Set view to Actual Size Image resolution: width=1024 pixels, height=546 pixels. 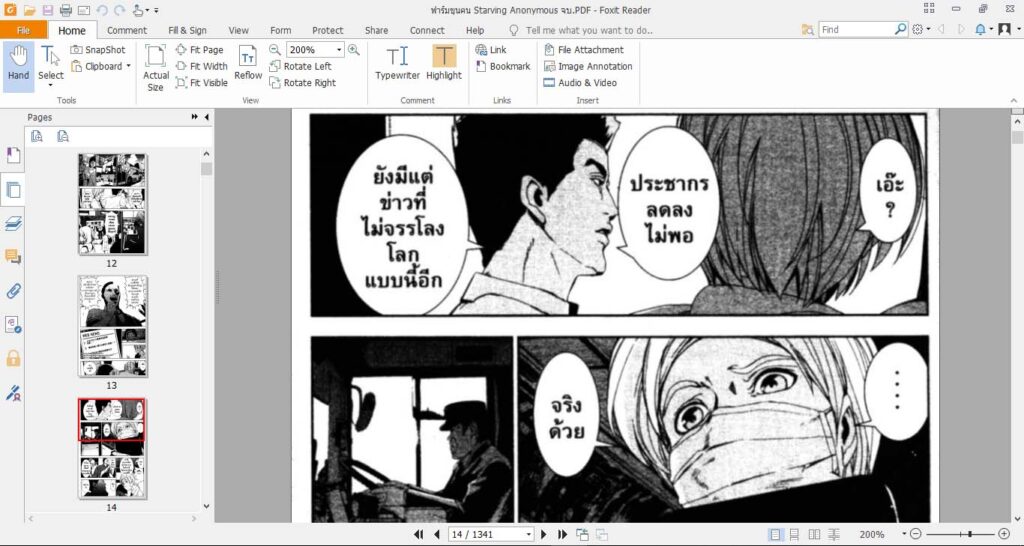pos(155,67)
